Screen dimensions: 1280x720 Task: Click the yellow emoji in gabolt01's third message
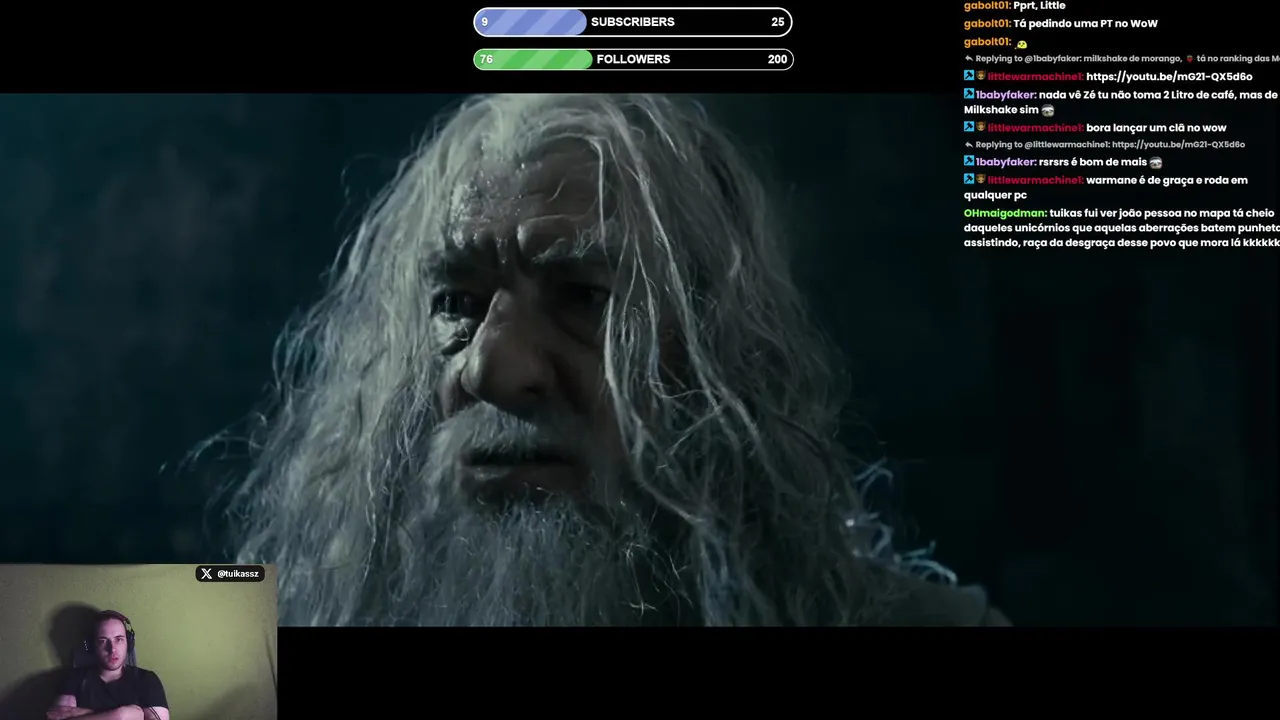[x=1021, y=44]
